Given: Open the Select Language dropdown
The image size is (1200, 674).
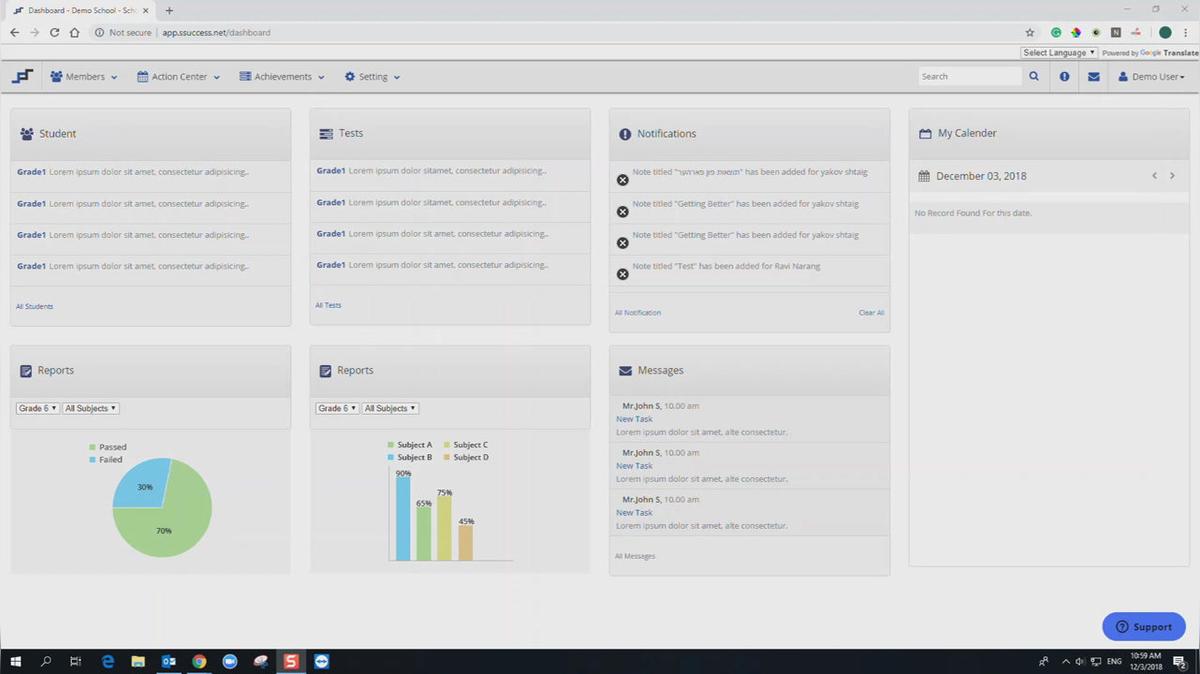Looking at the screenshot, I should (x=1059, y=53).
